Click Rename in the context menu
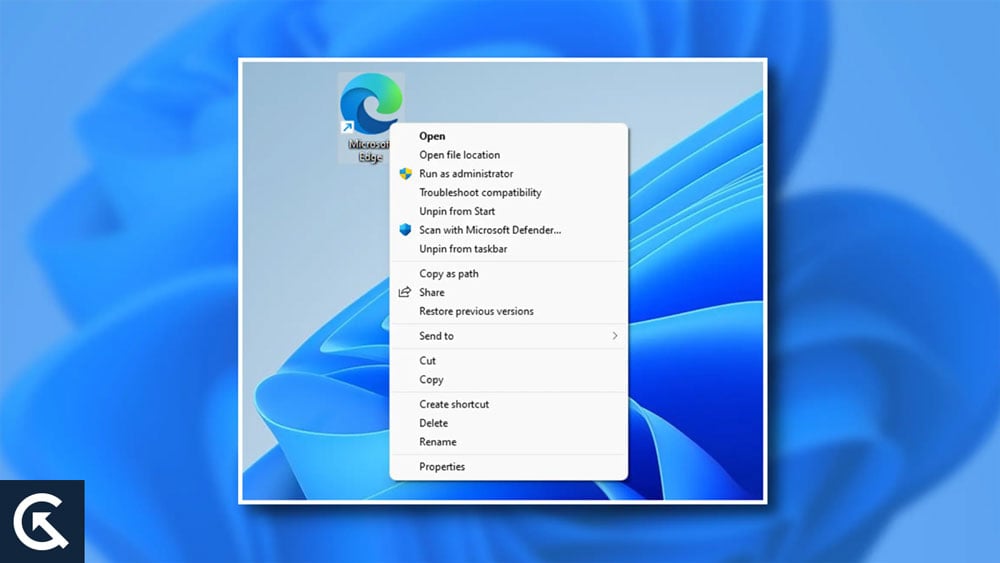The image size is (1000, 563). click(x=437, y=442)
